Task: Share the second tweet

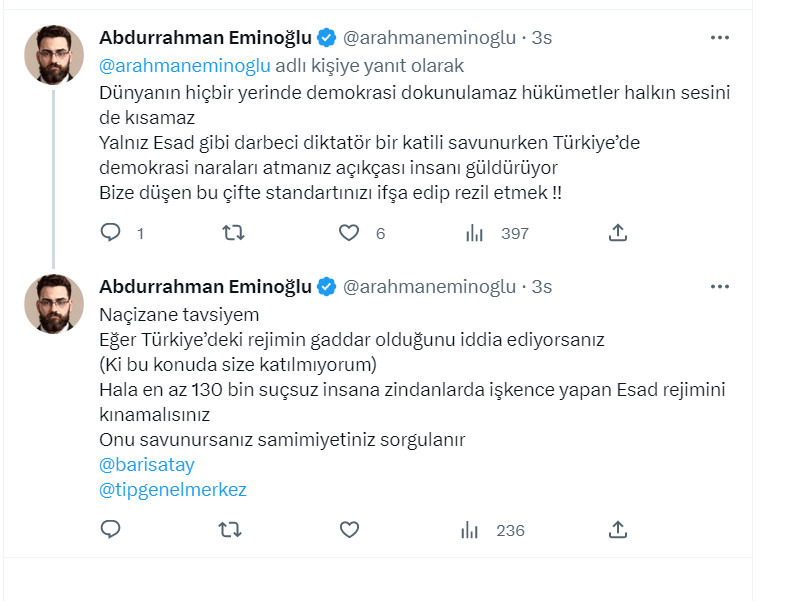Action: 618,530
